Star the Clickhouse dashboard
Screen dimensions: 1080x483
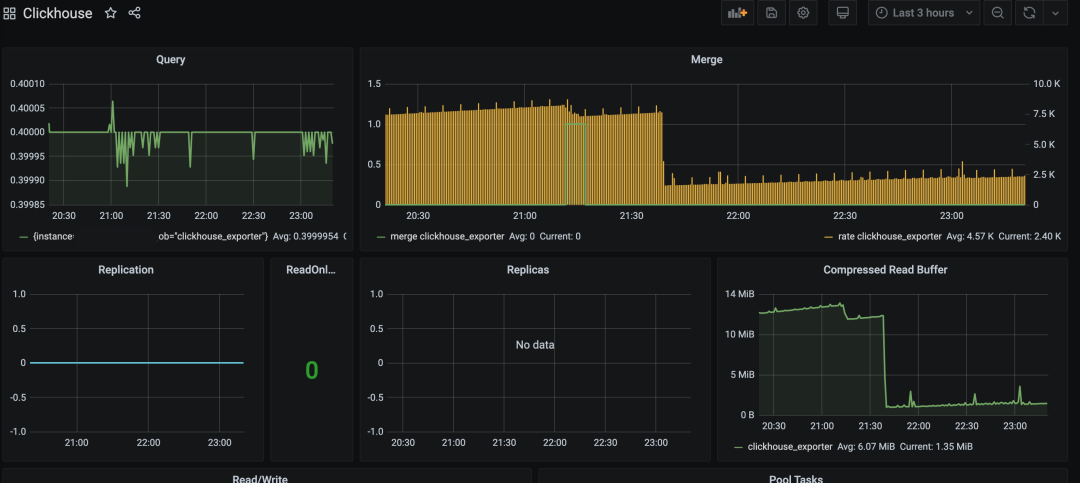tap(110, 14)
